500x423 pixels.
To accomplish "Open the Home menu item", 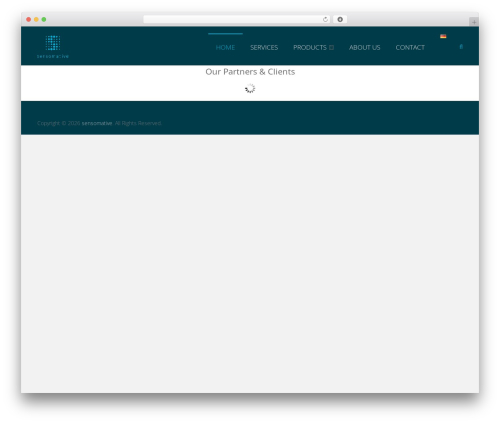I will tap(225, 47).
